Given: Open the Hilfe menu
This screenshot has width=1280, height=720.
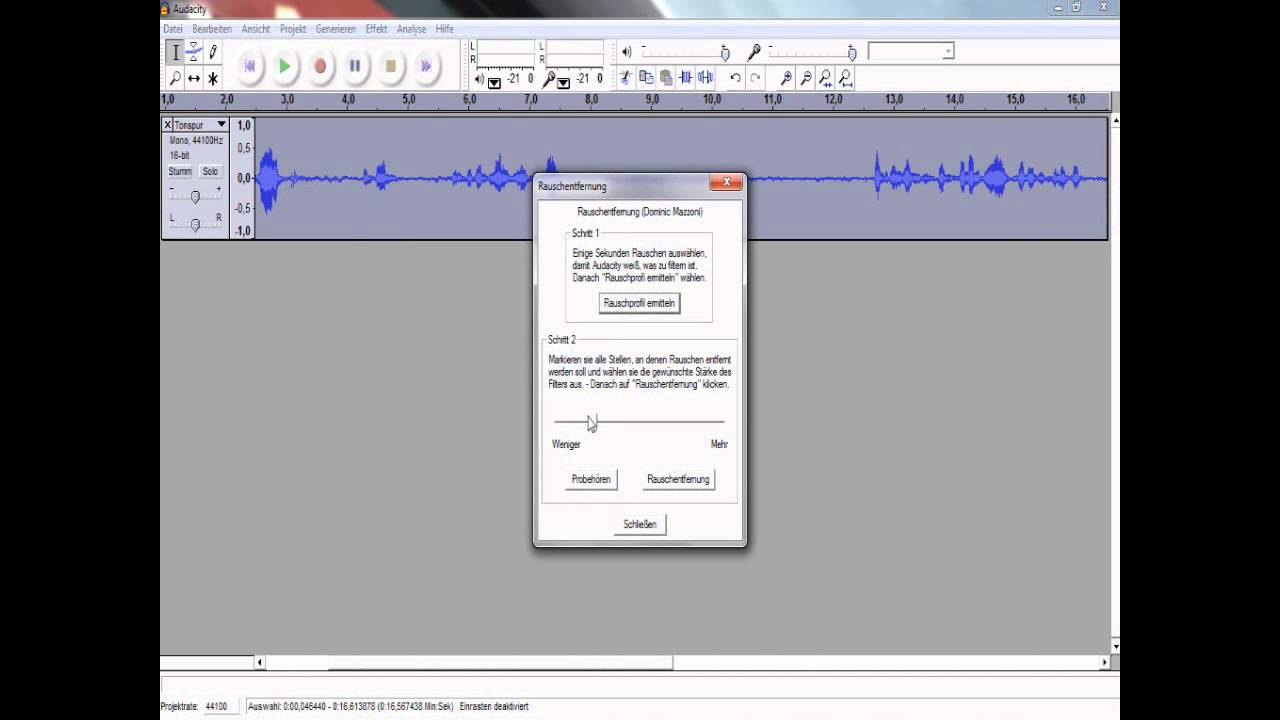Looking at the screenshot, I should pos(444,29).
